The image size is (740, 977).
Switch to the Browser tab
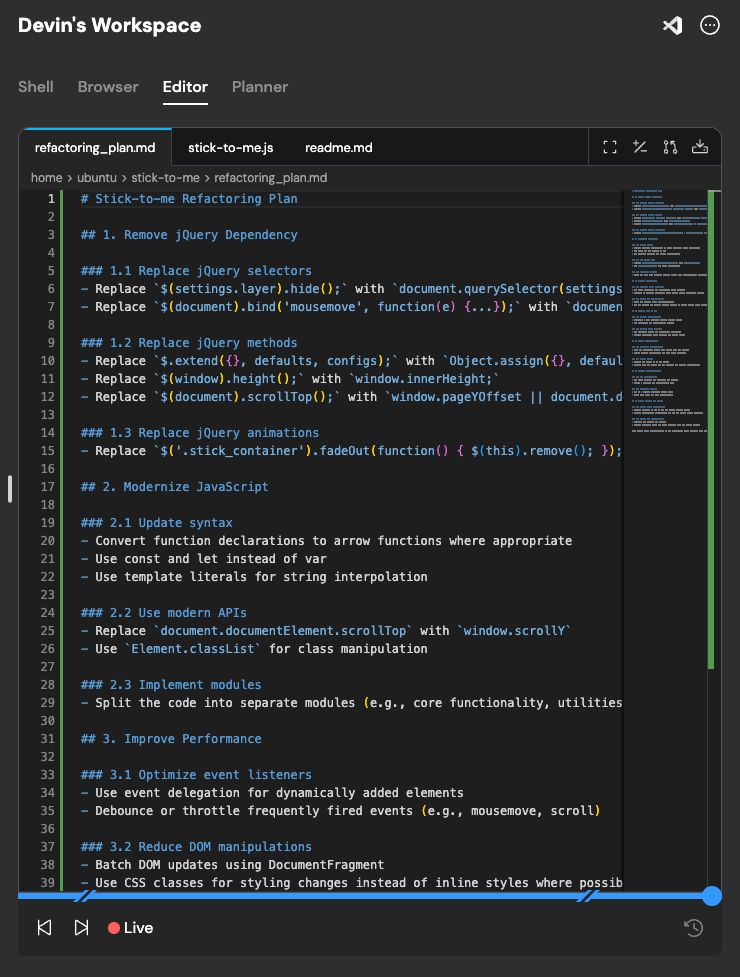108,87
